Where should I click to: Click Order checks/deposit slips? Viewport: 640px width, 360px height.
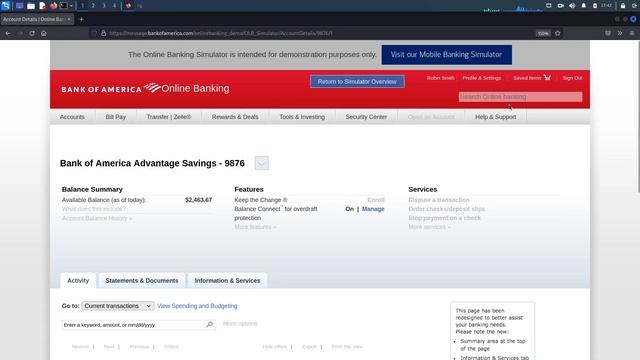(x=447, y=209)
